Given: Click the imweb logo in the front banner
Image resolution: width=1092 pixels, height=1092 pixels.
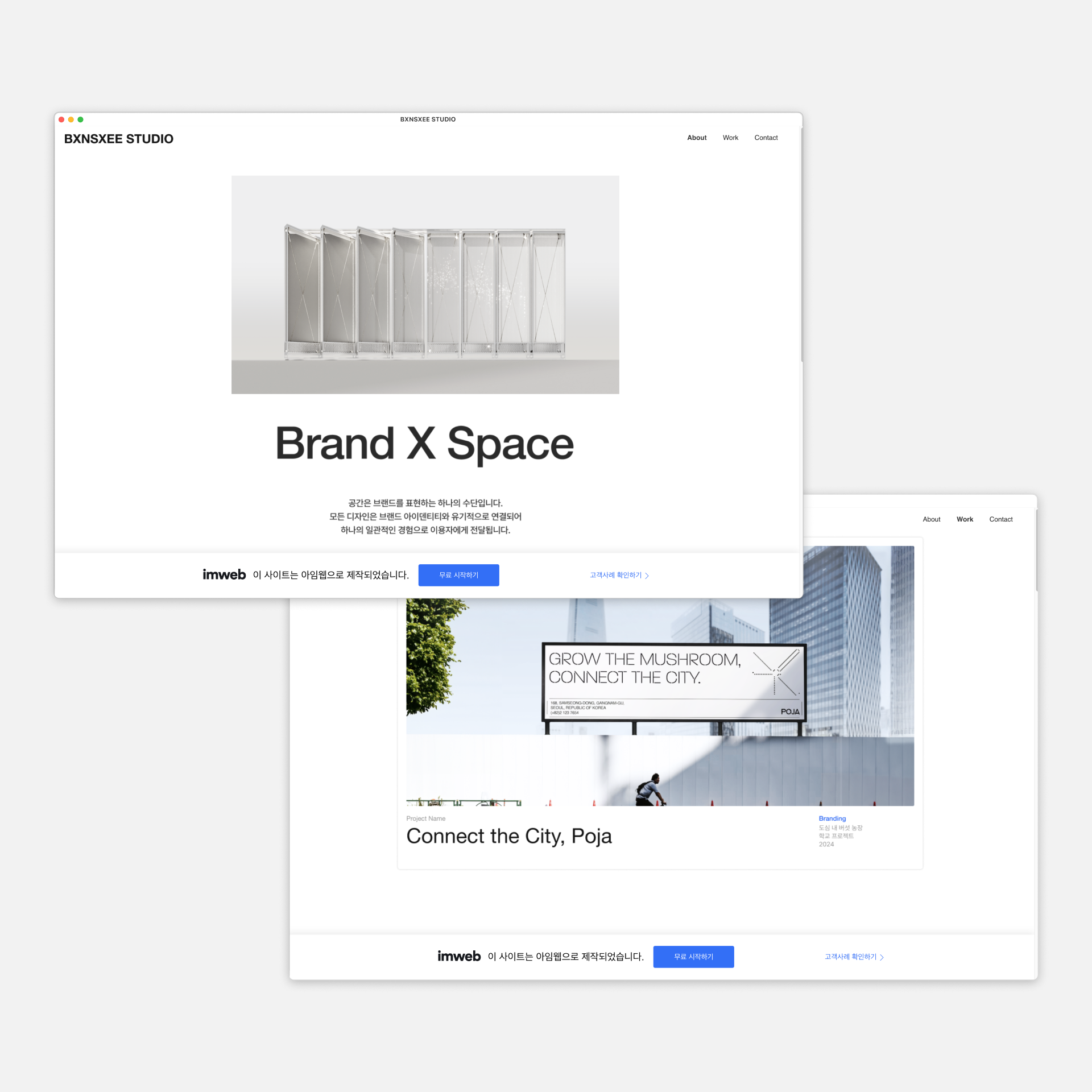Looking at the screenshot, I should (224, 575).
